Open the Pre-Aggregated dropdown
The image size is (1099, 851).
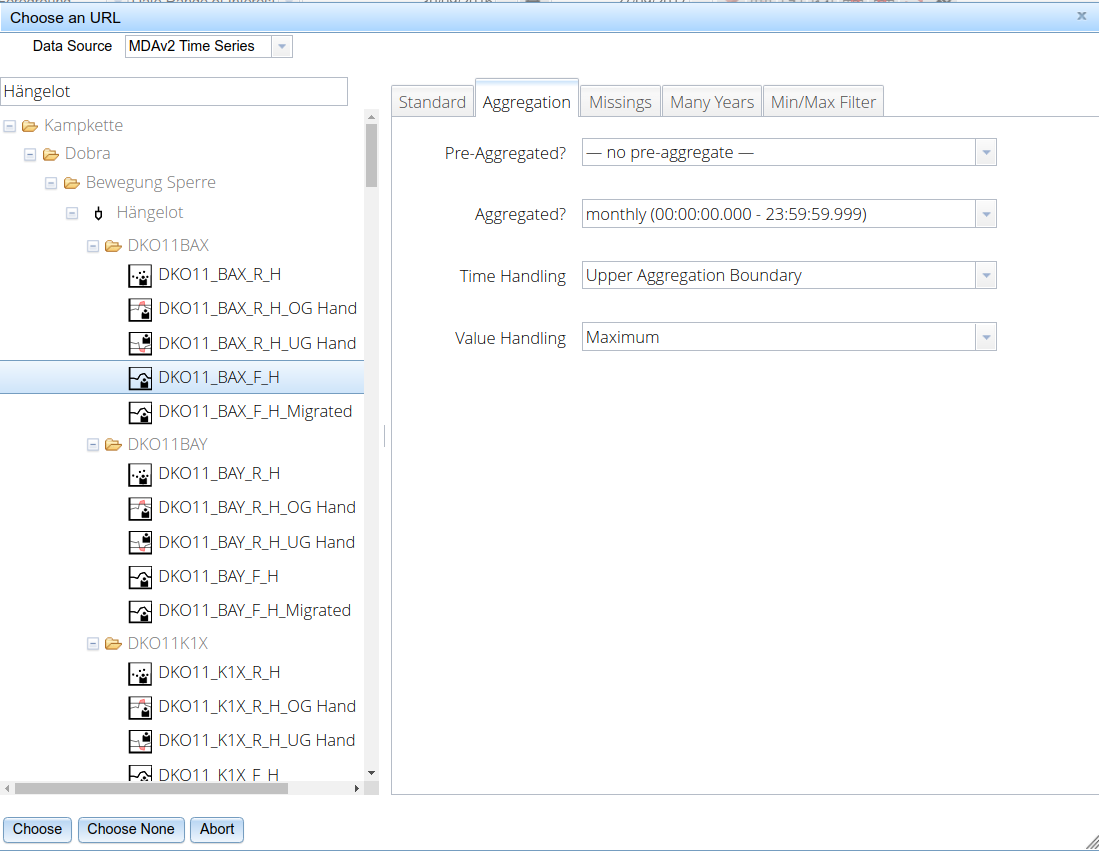click(986, 153)
